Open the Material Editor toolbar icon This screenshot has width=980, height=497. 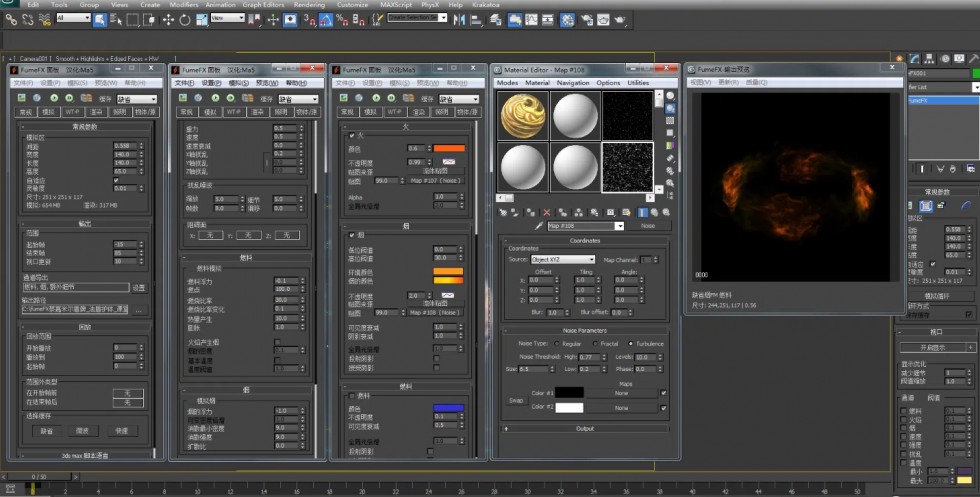click(x=567, y=20)
